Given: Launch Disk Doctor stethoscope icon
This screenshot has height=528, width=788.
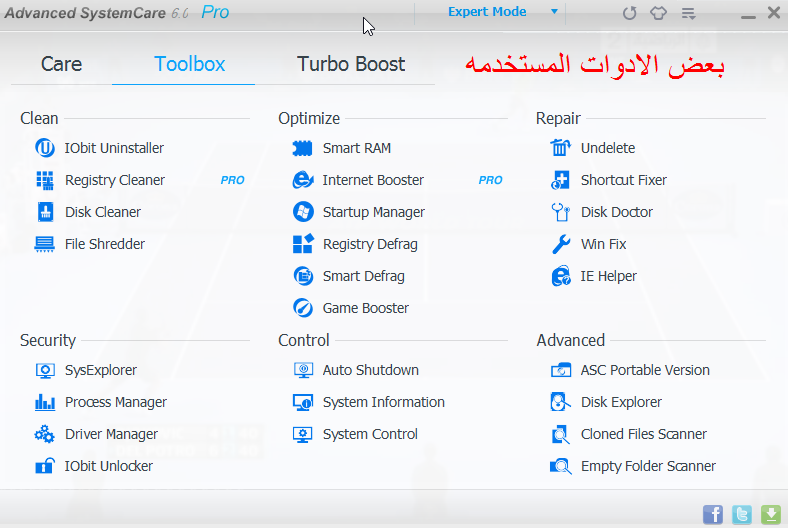Looking at the screenshot, I should [560, 213].
